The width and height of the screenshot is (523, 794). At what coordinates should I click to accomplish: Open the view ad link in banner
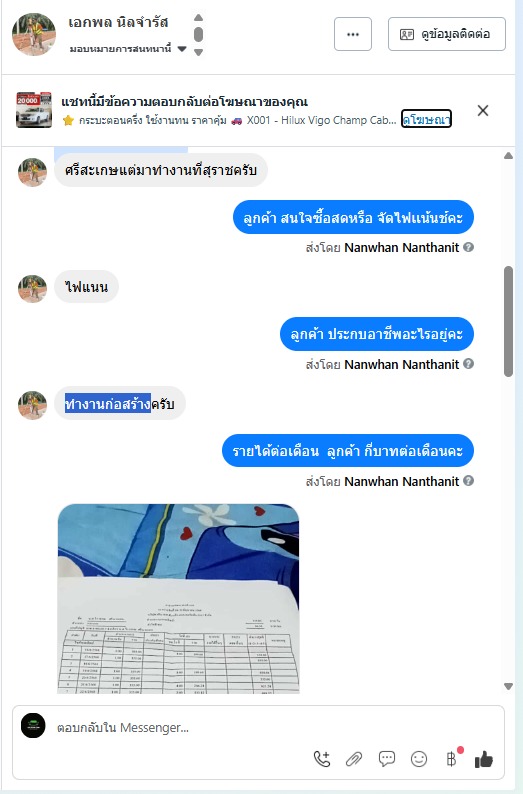[426, 119]
